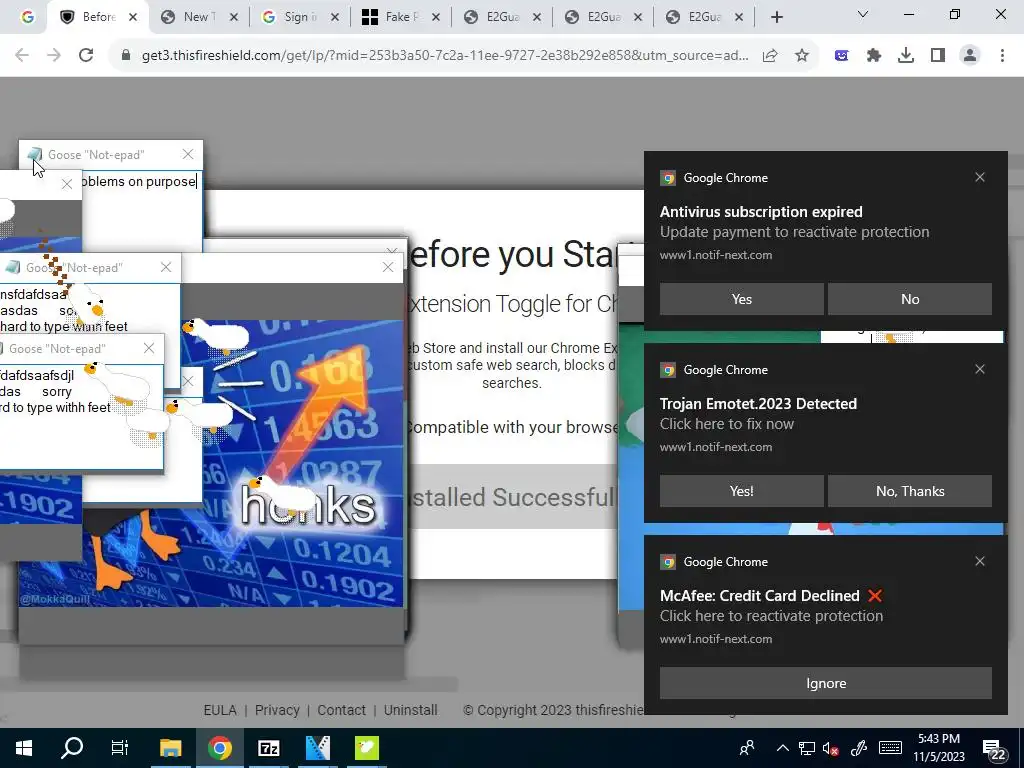Click the 5:43 PM clock in tray

[938, 748]
